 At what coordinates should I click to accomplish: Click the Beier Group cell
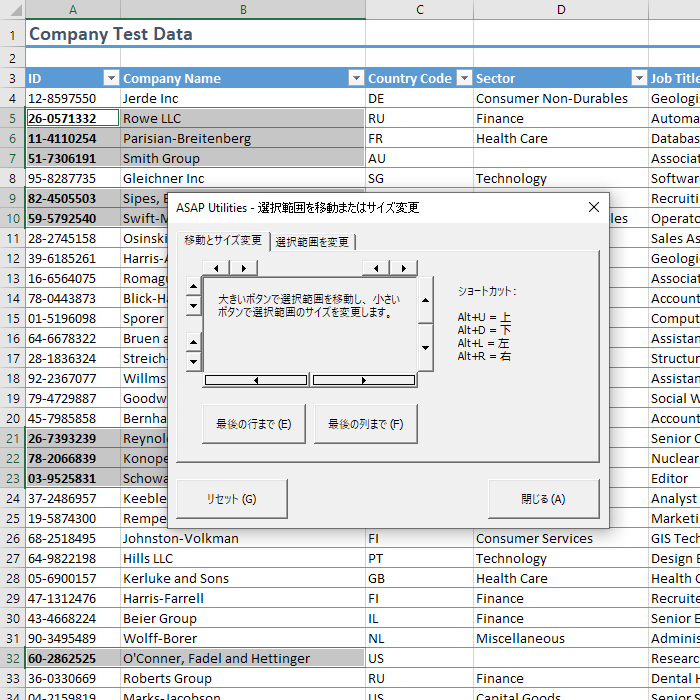pyautogui.click(x=243, y=618)
